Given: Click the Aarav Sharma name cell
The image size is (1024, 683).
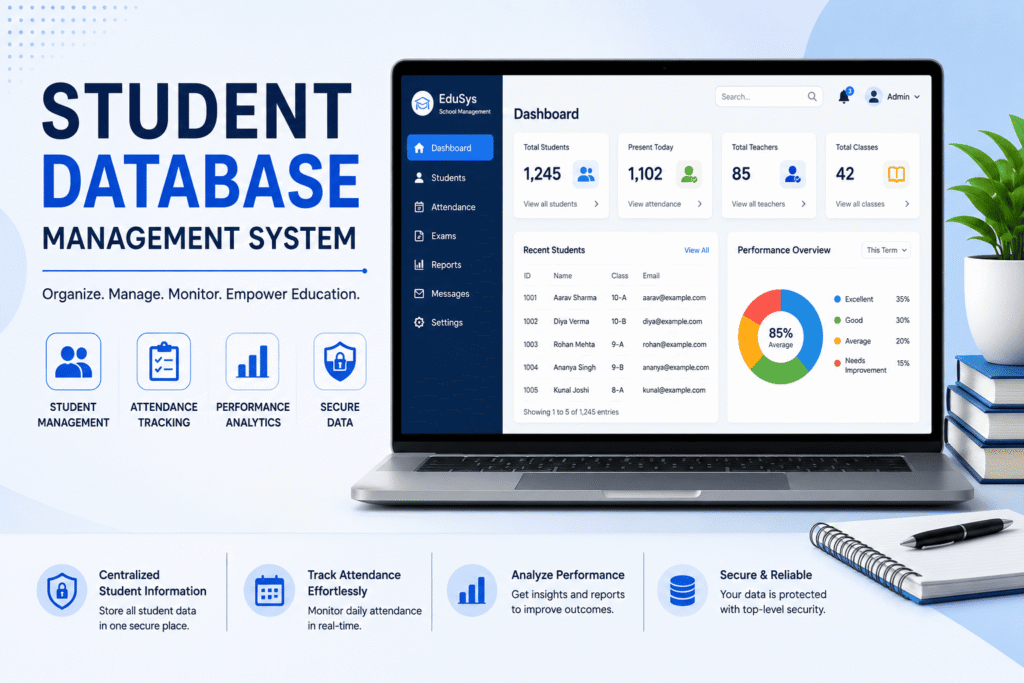Looking at the screenshot, I should pos(575,298).
